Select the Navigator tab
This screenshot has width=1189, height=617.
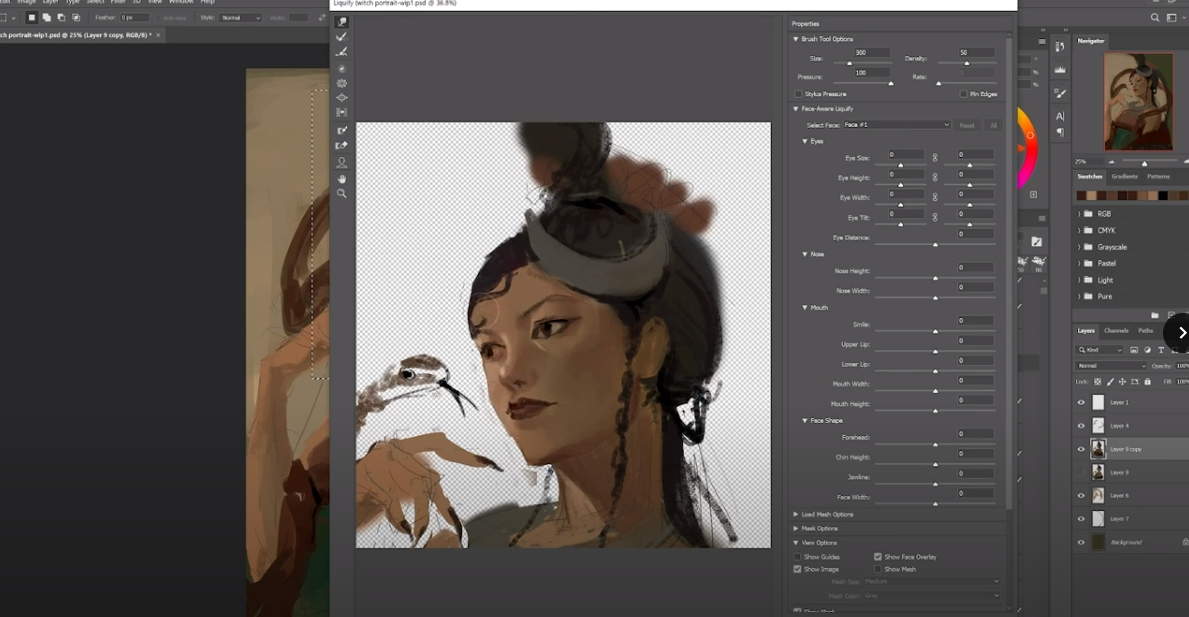(1091, 41)
